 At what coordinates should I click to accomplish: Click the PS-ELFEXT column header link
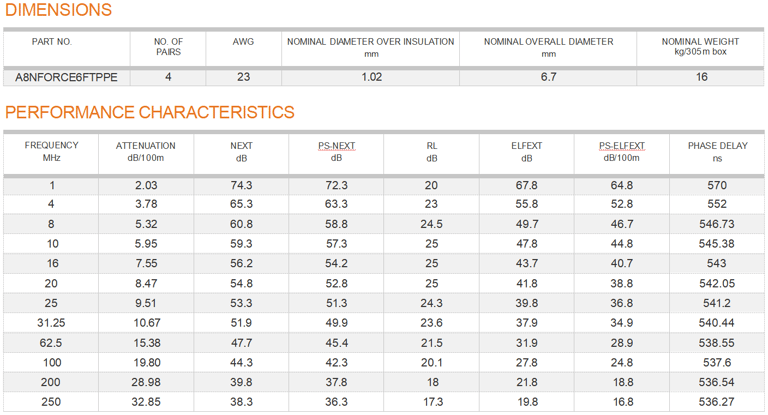point(622,146)
